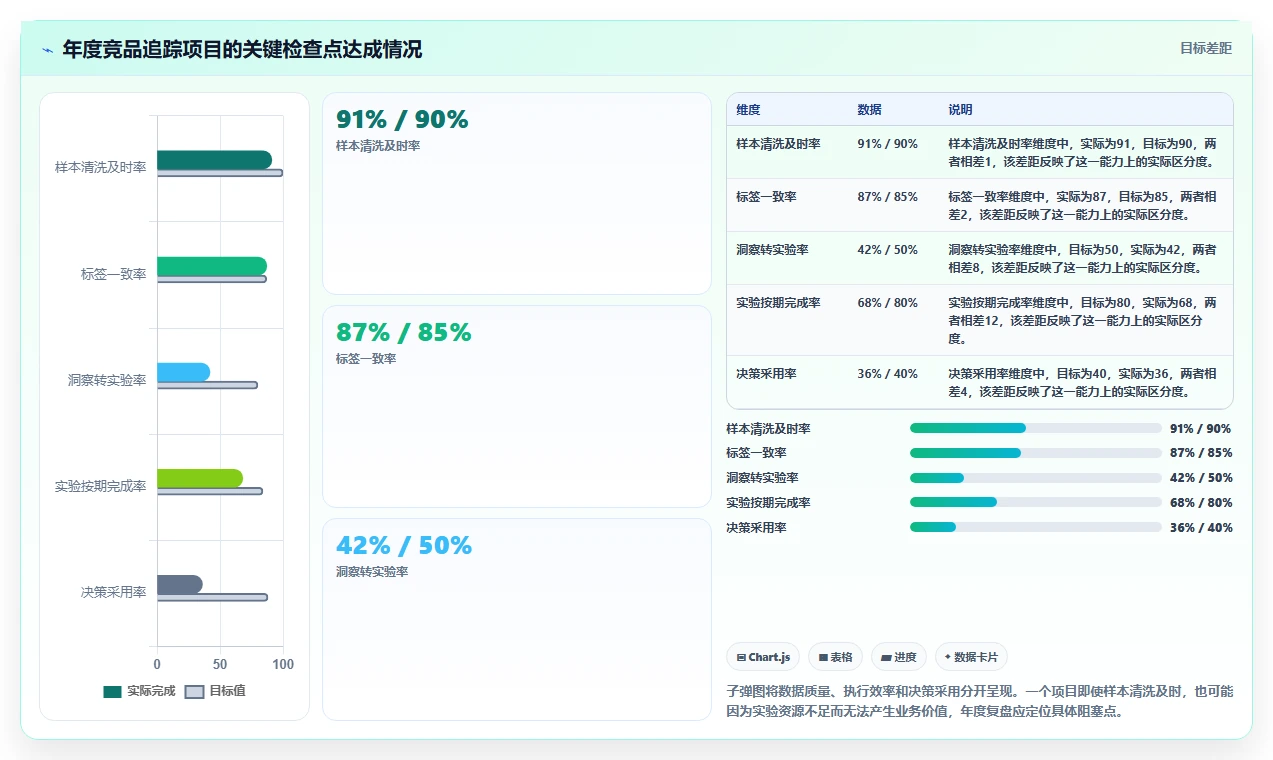Click the icon in the 进度 tag
The width and height of the screenshot is (1273, 760).
[x=886, y=657]
